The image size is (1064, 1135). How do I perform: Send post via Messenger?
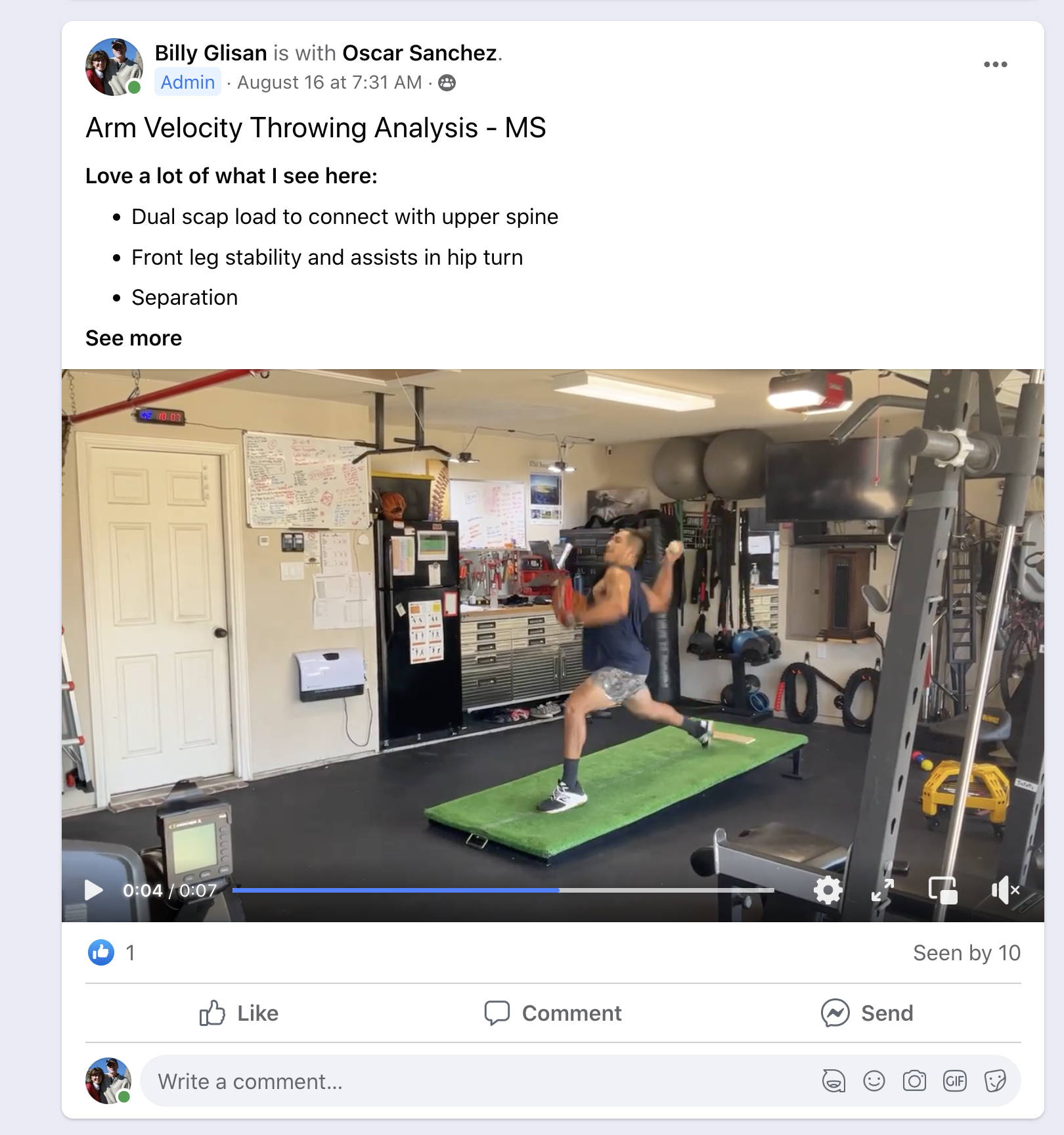point(867,1013)
